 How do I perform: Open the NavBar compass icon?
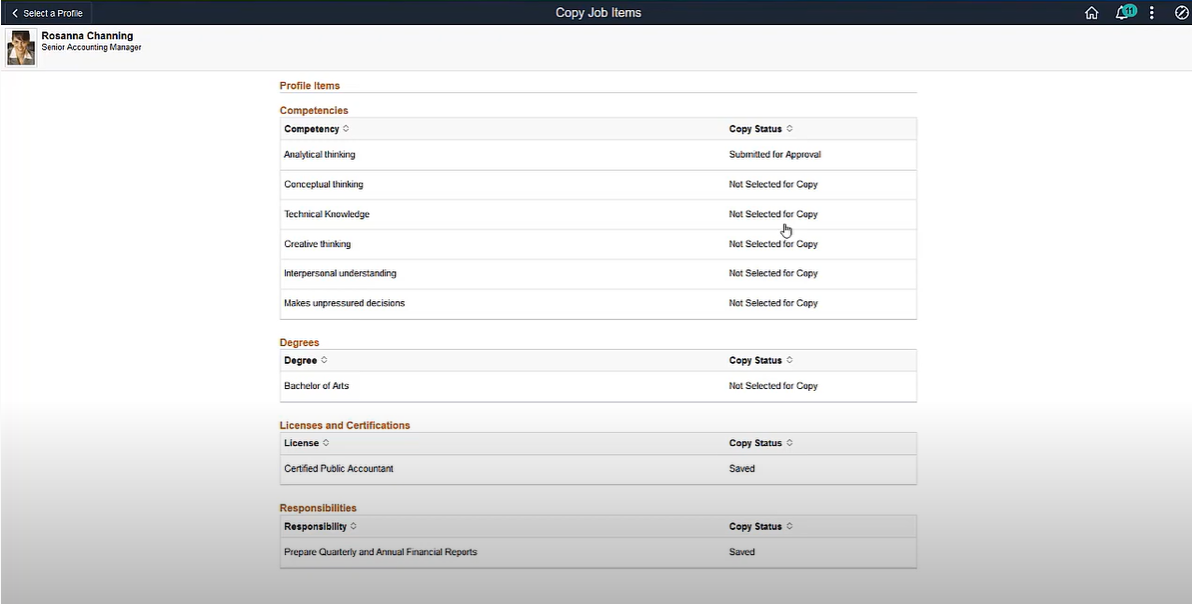coord(1181,13)
